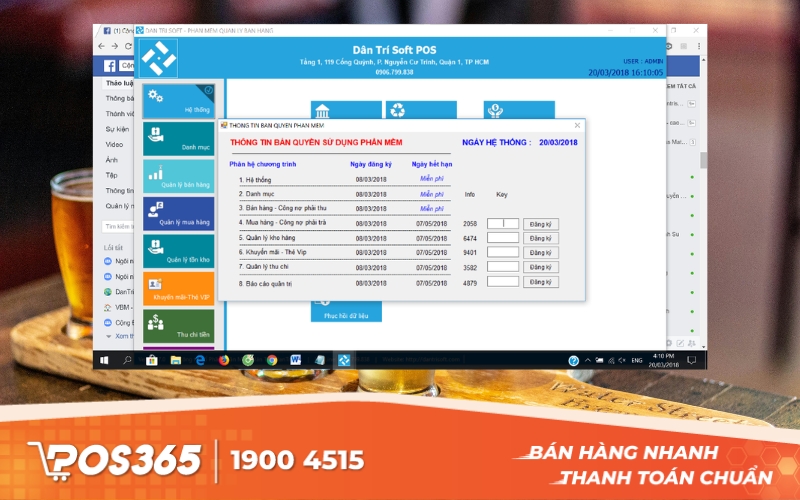Screen dimensions: 800x500
Task: Reload the browser page behind
Action: point(128,46)
